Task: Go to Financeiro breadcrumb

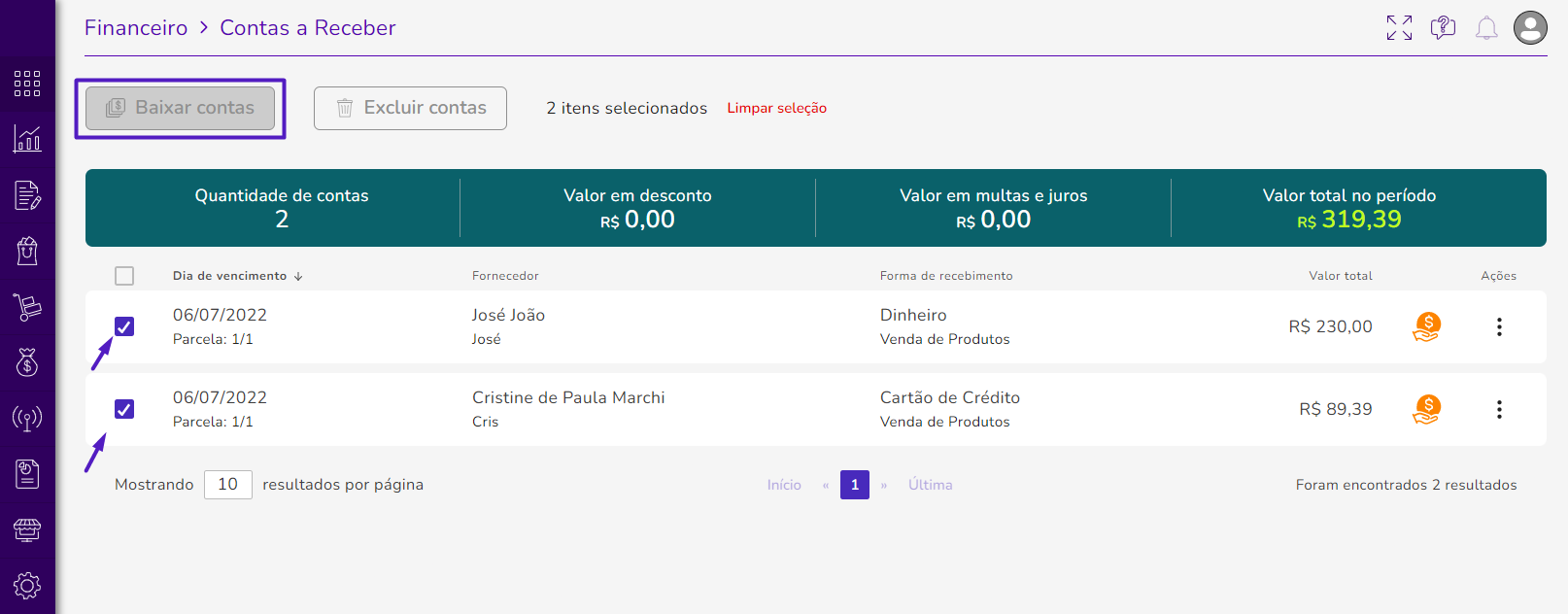Action: pyautogui.click(x=136, y=28)
